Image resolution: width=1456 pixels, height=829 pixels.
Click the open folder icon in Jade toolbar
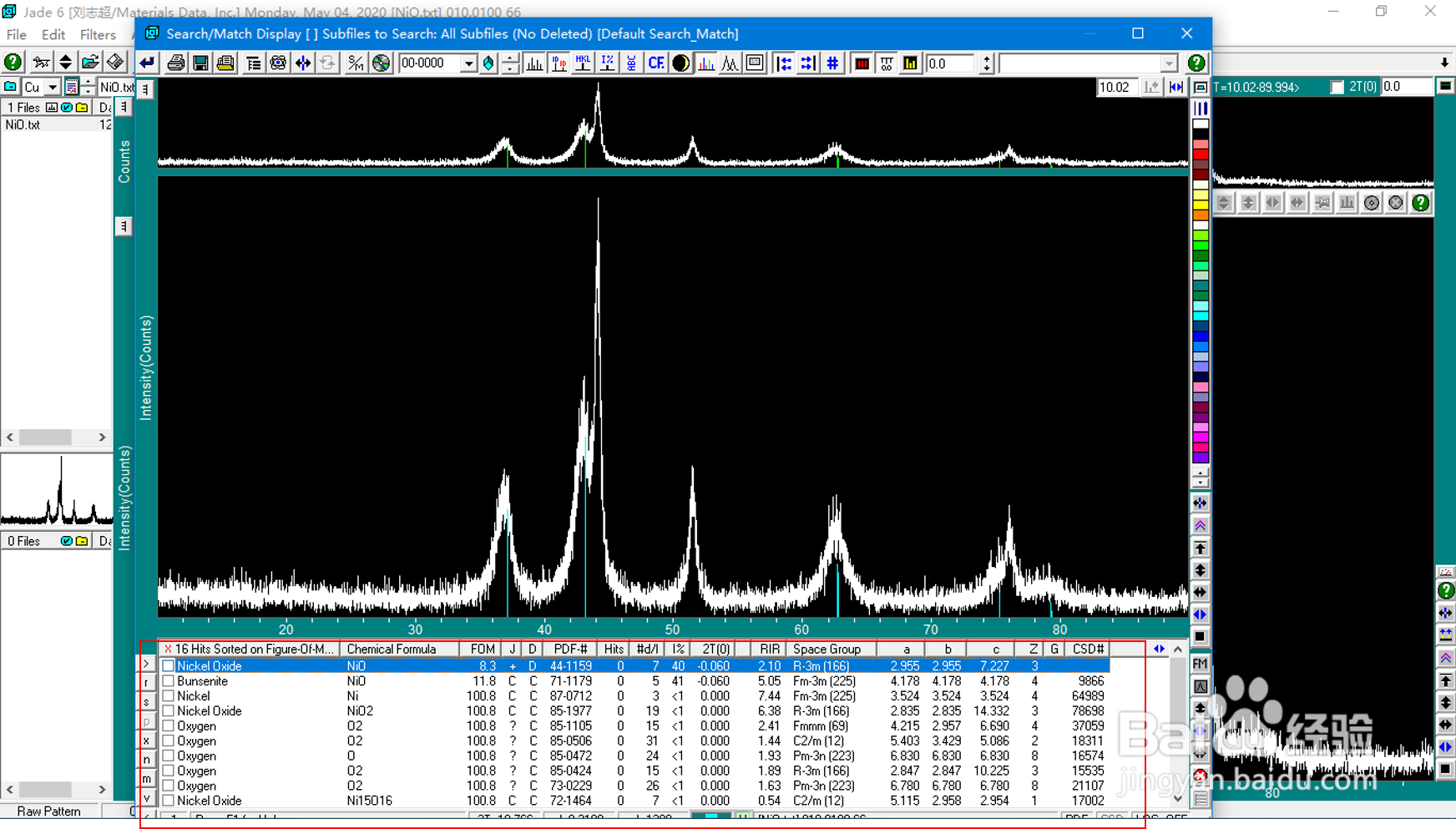coord(90,63)
